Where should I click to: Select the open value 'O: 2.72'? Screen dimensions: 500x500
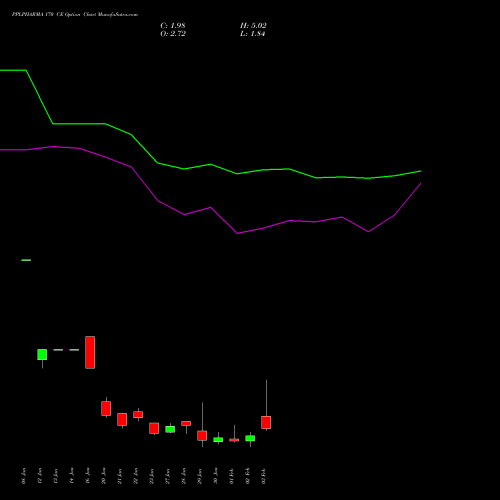click(x=173, y=34)
